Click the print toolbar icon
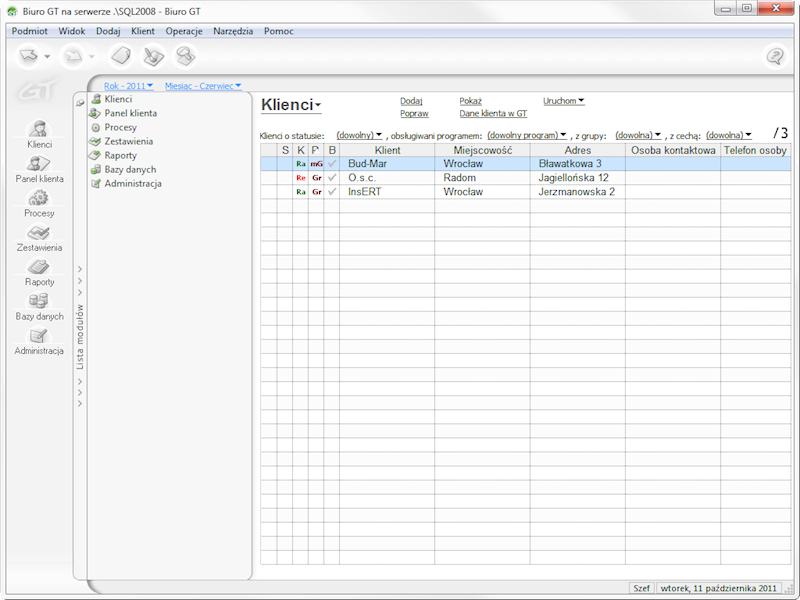Screen dimensions: 800x600 click(x=152, y=56)
